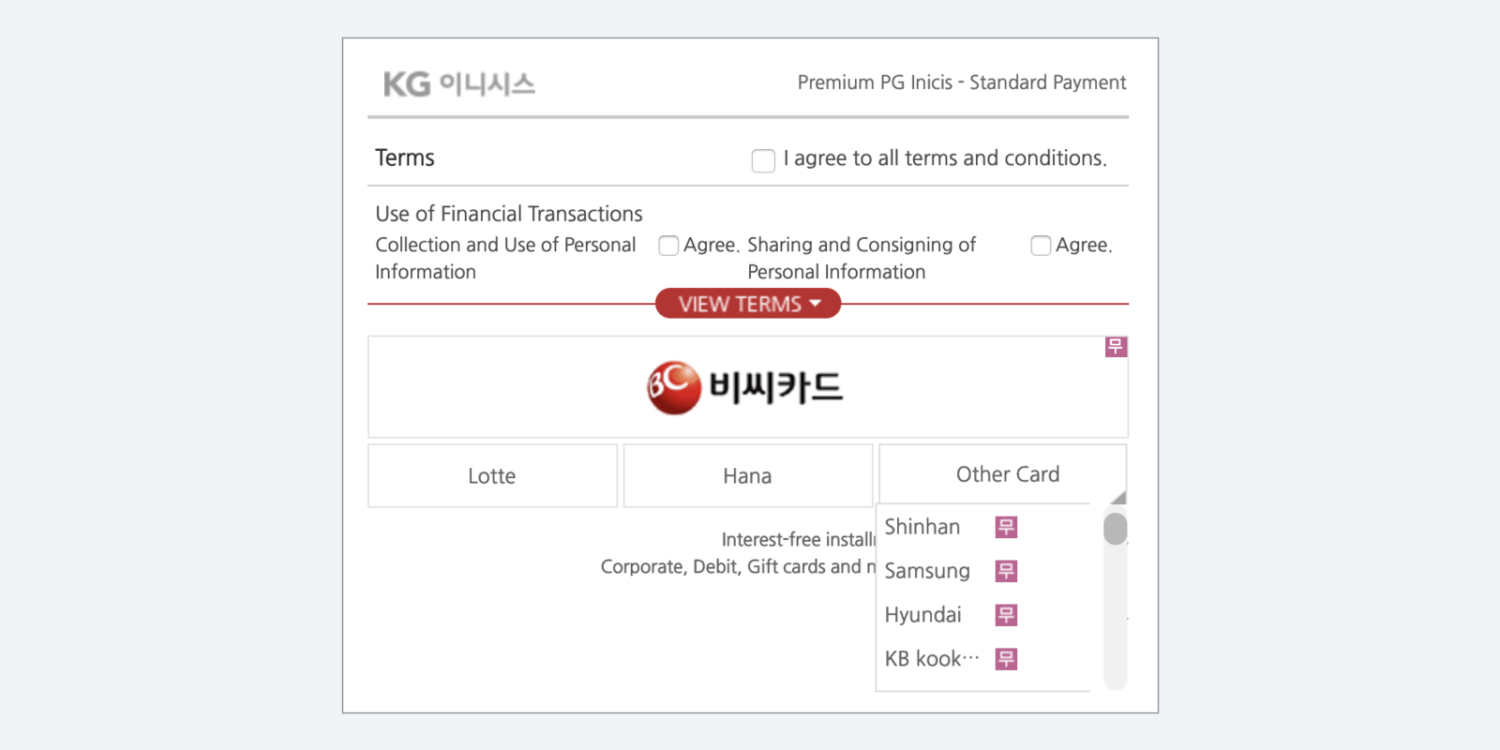Check I agree to all terms and conditions

[763, 161]
